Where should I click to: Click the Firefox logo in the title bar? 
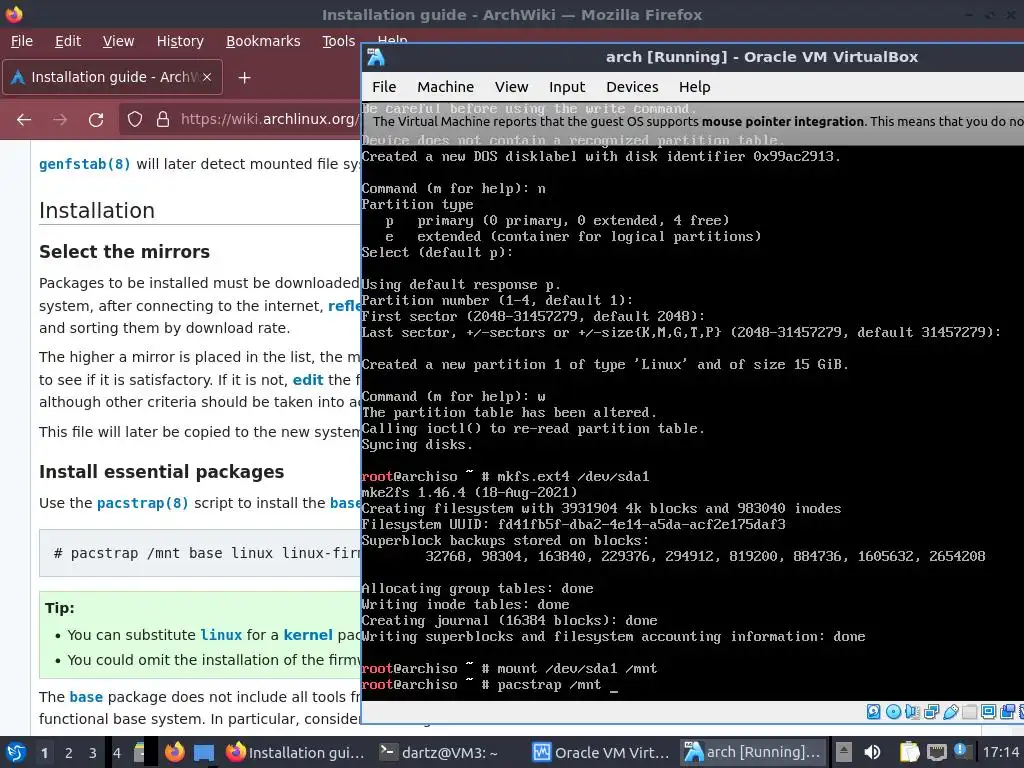(14, 14)
